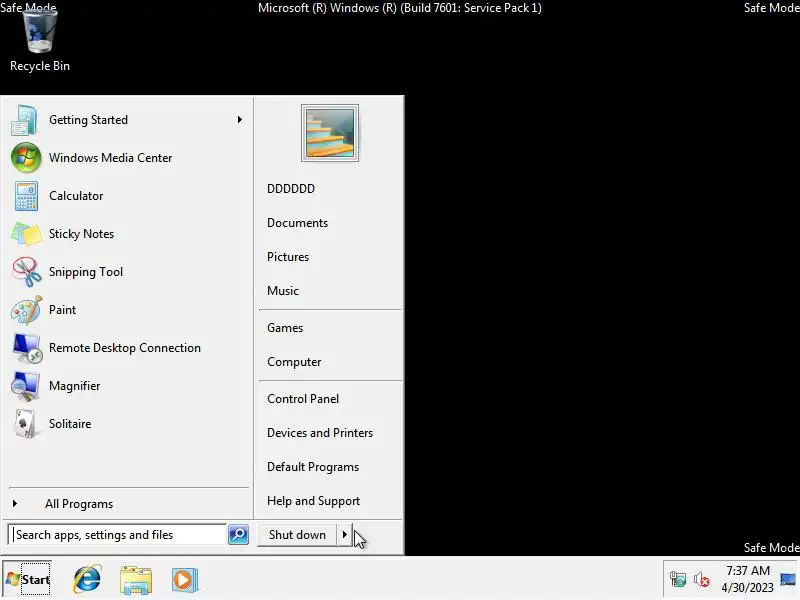Click the Windows Media Center label

110,158
